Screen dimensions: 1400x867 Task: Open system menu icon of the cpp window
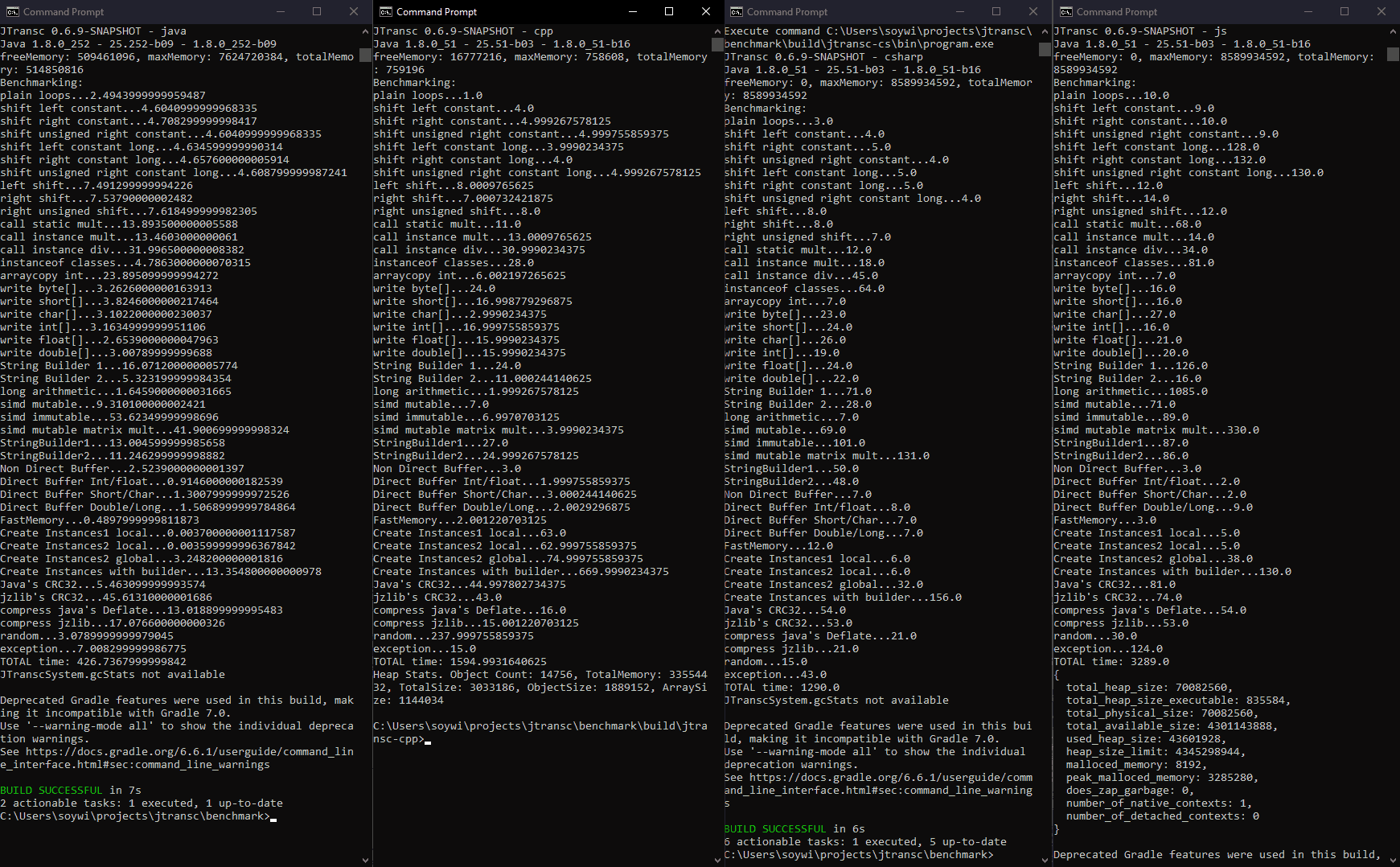click(386, 12)
